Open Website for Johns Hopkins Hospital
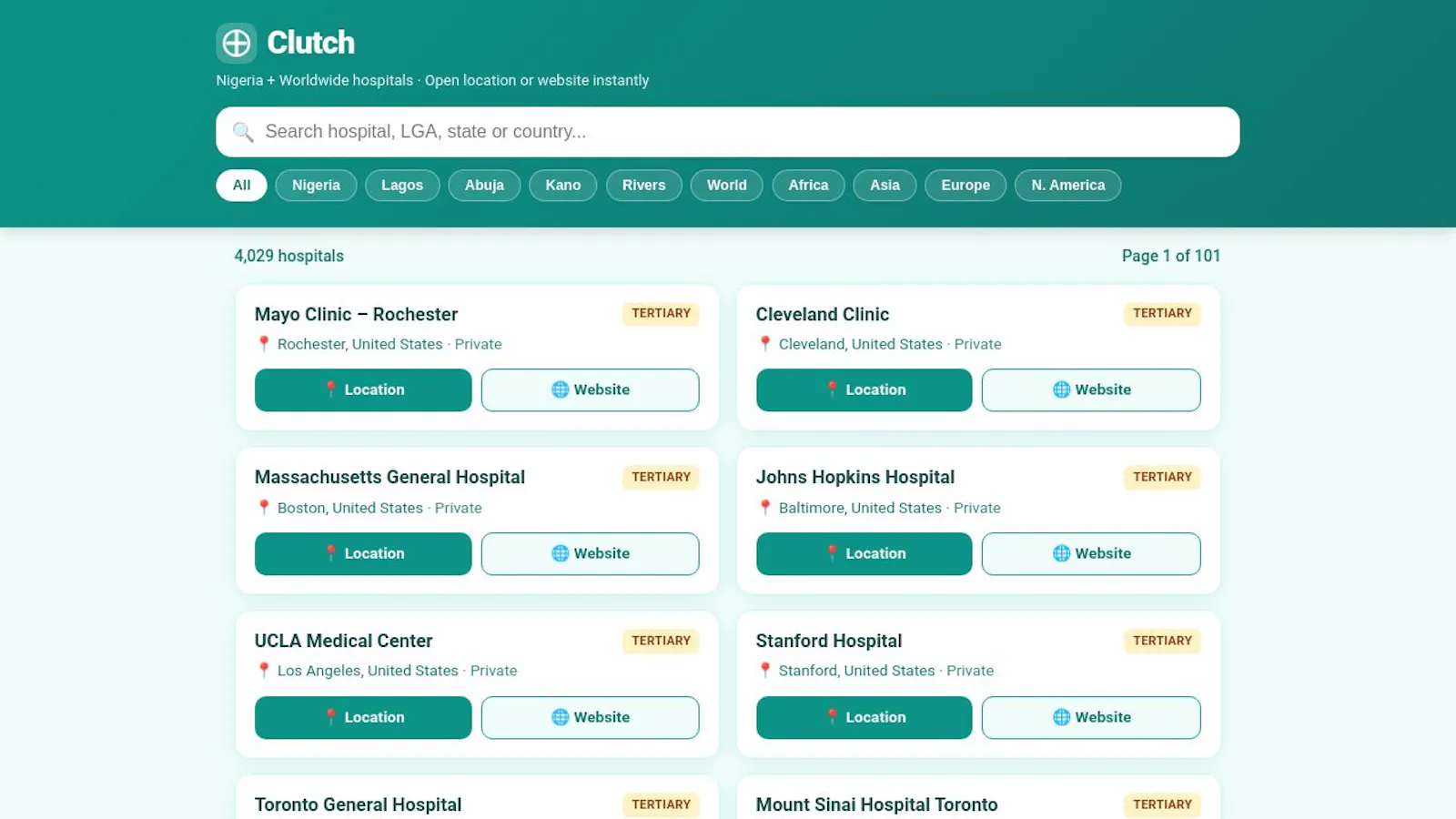This screenshot has width=1456, height=819. 1091,553
